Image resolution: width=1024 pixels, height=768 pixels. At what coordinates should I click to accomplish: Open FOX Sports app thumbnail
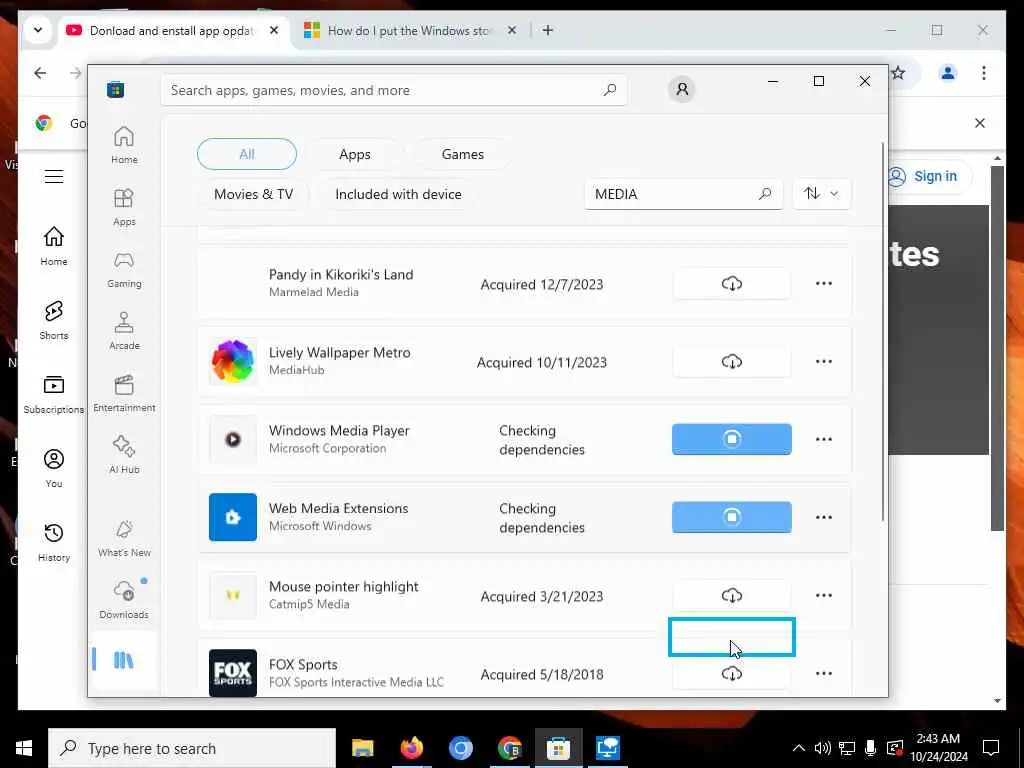[x=232, y=673]
